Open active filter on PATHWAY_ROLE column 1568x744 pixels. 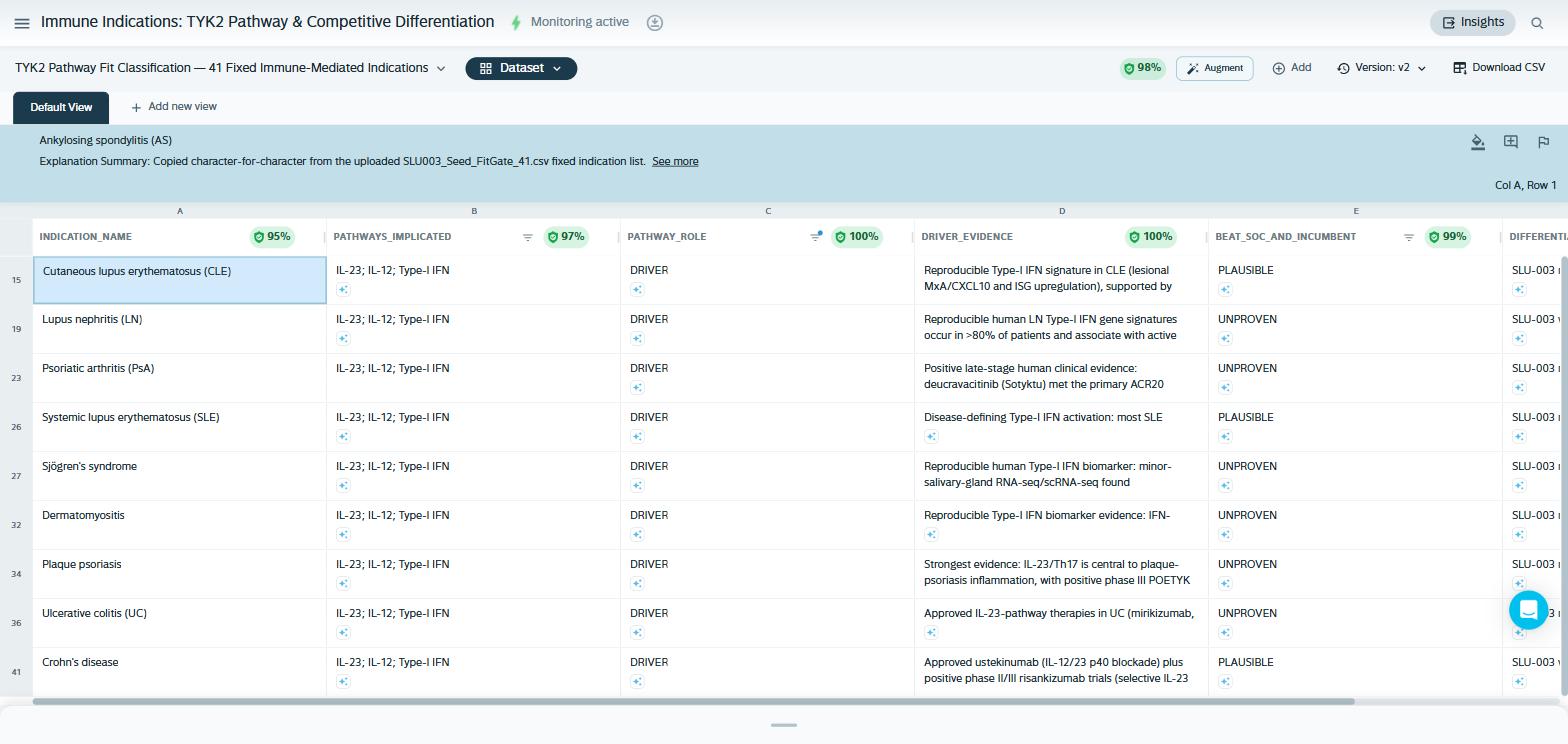[816, 237]
